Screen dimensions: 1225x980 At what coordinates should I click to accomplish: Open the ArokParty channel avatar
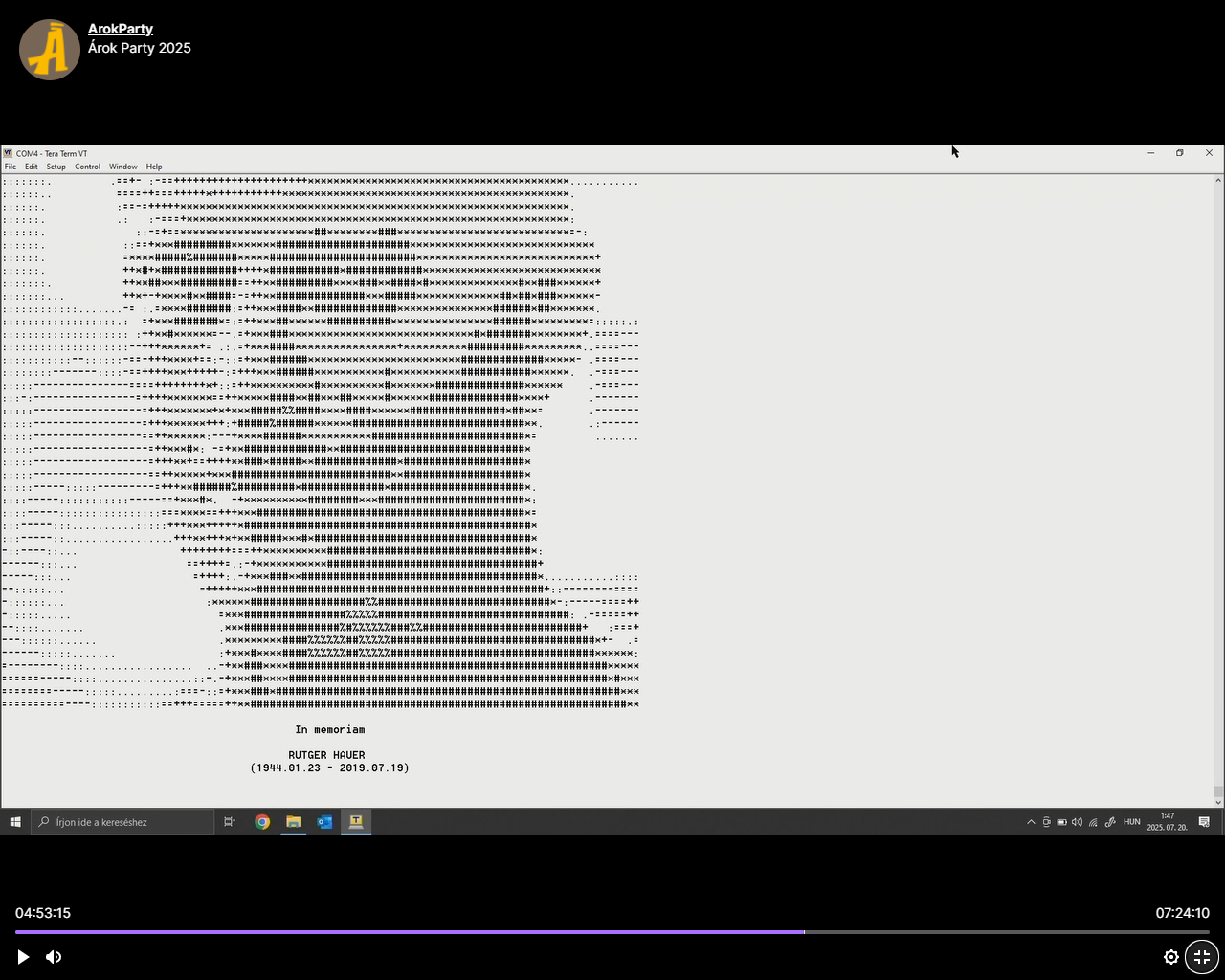click(50, 50)
